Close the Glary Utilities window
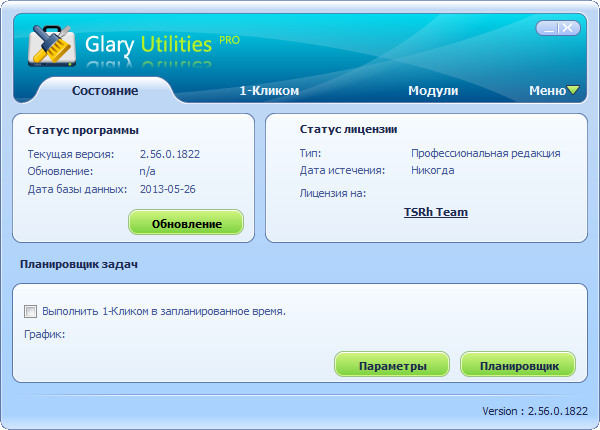This screenshot has height=430, width=600. click(568, 28)
